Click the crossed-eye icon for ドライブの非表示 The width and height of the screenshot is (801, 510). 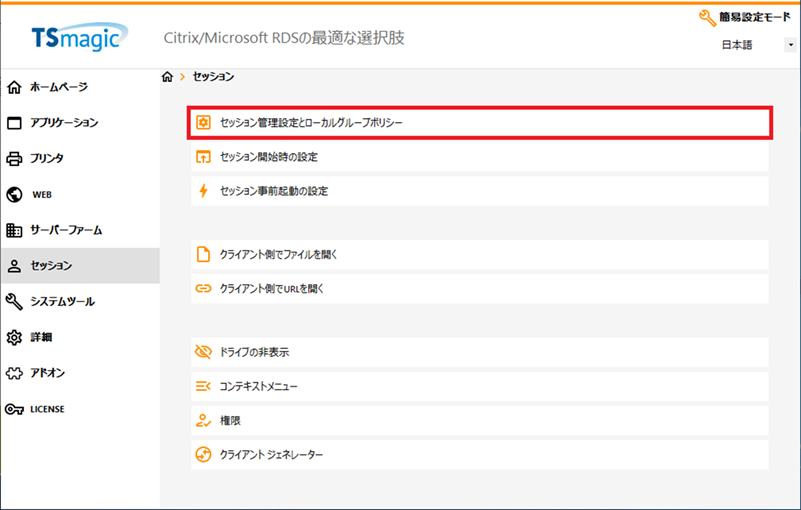point(203,352)
